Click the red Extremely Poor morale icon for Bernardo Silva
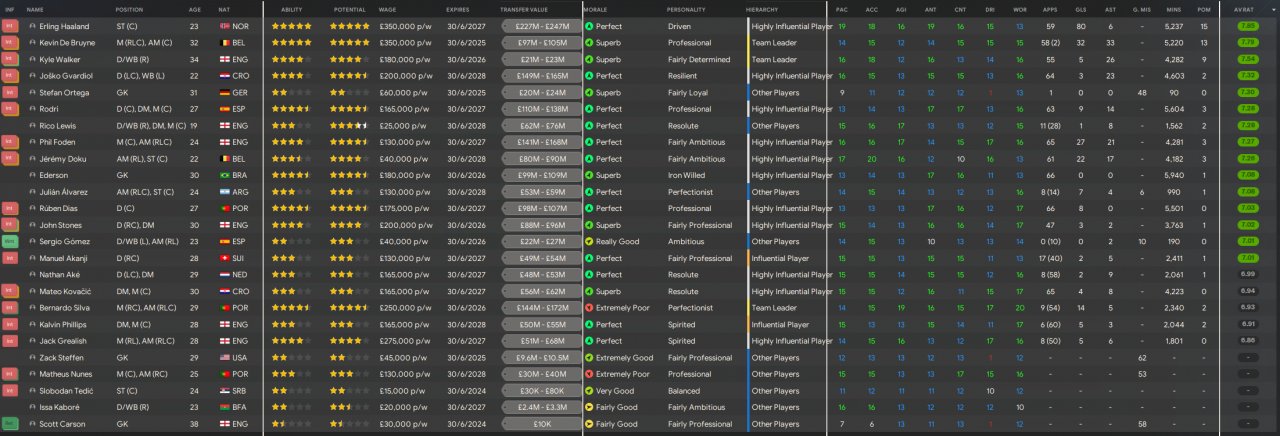1280x436 pixels. point(589,308)
